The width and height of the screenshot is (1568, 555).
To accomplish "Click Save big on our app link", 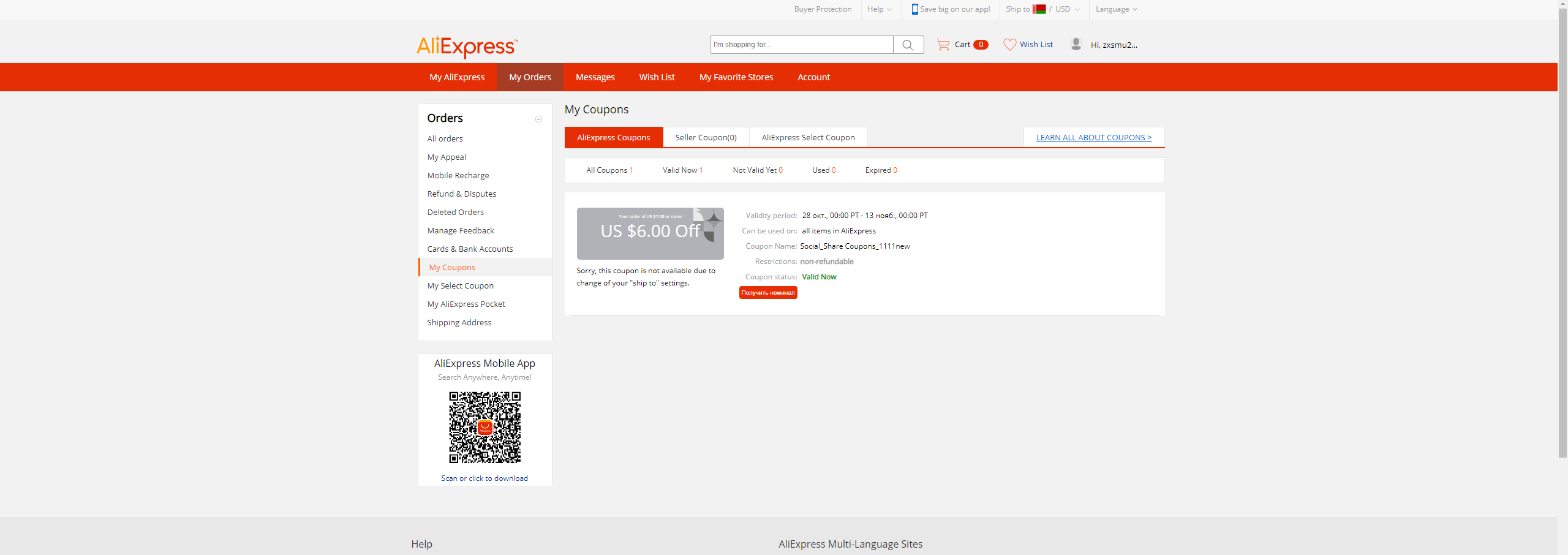I will tap(955, 9).
